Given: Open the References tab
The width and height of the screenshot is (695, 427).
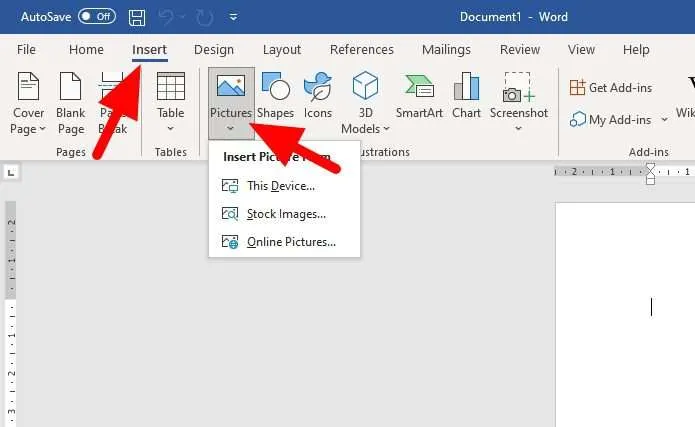Looking at the screenshot, I should pos(362,50).
